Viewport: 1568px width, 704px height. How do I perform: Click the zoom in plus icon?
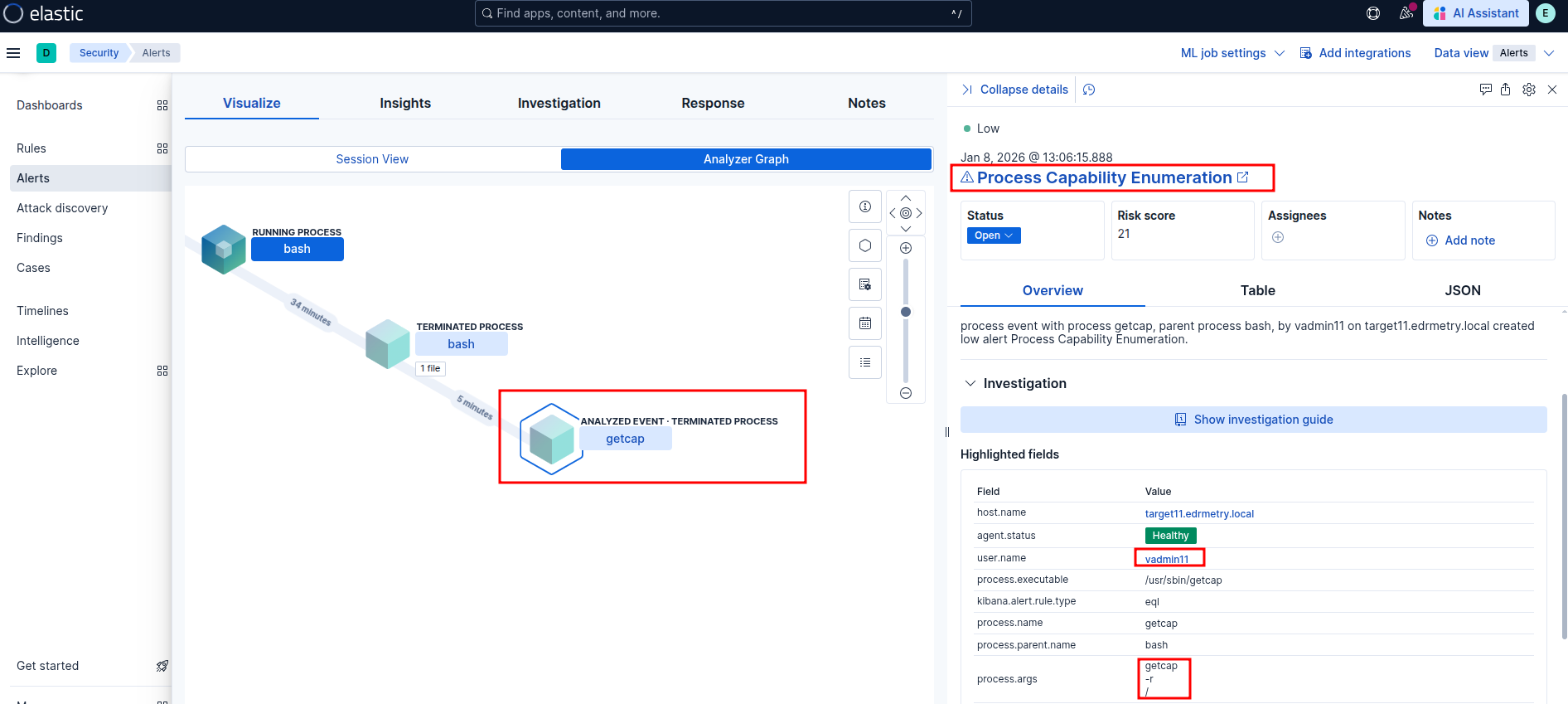point(906,248)
